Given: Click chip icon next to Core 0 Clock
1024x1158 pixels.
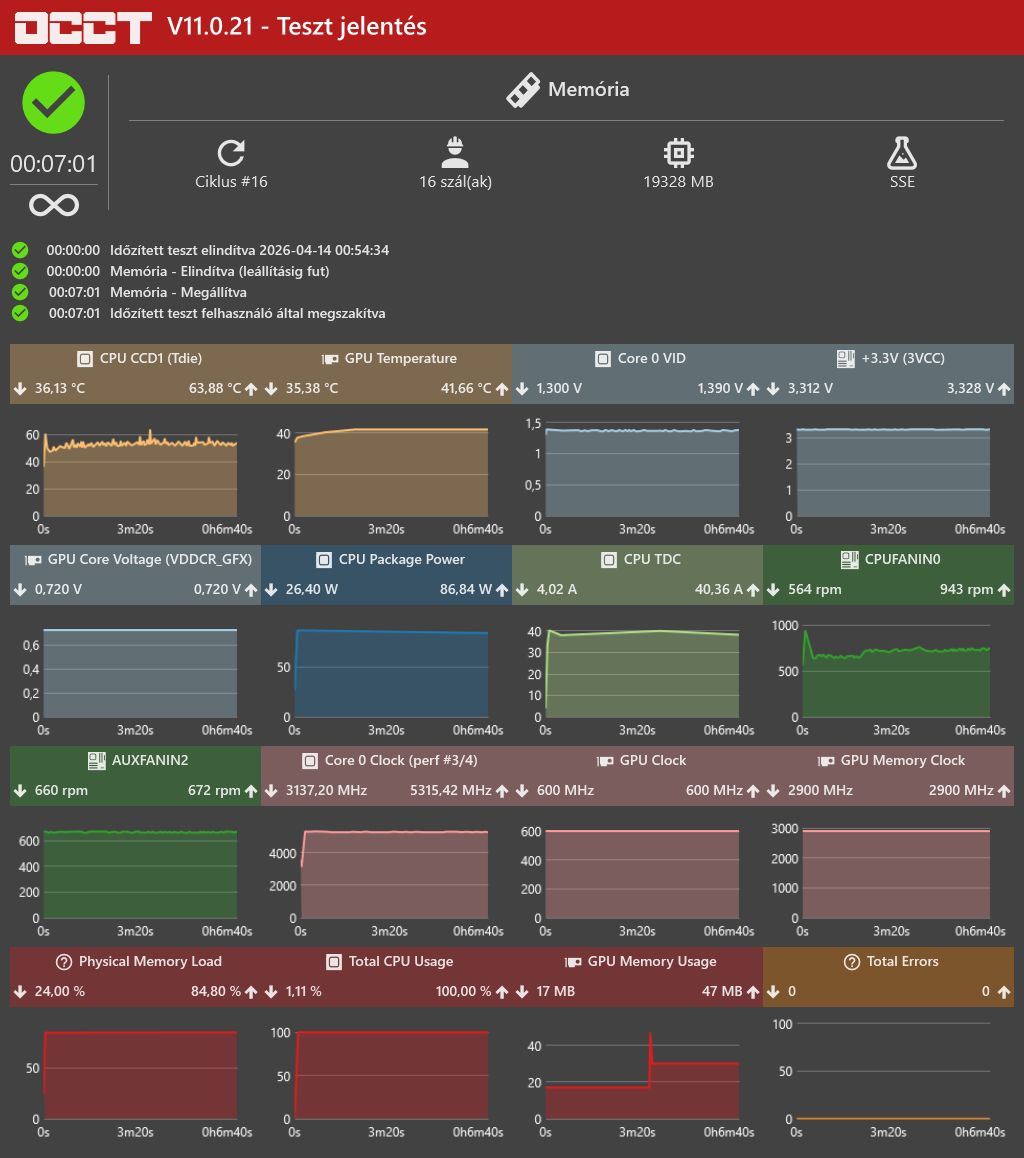Looking at the screenshot, I should pyautogui.click(x=310, y=761).
